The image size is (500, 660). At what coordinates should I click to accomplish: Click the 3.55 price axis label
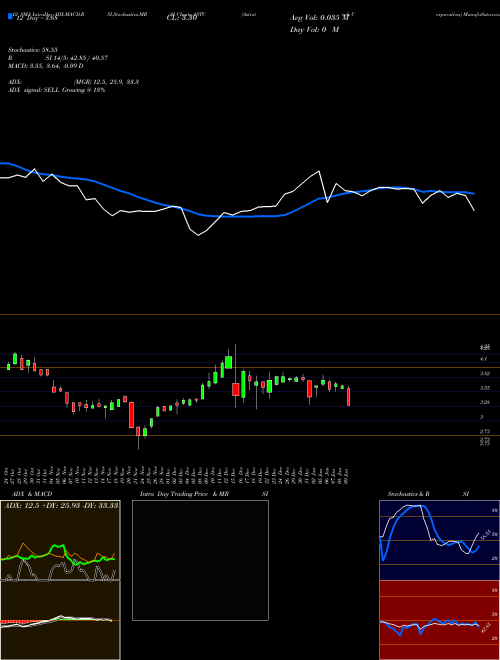(x=484, y=388)
